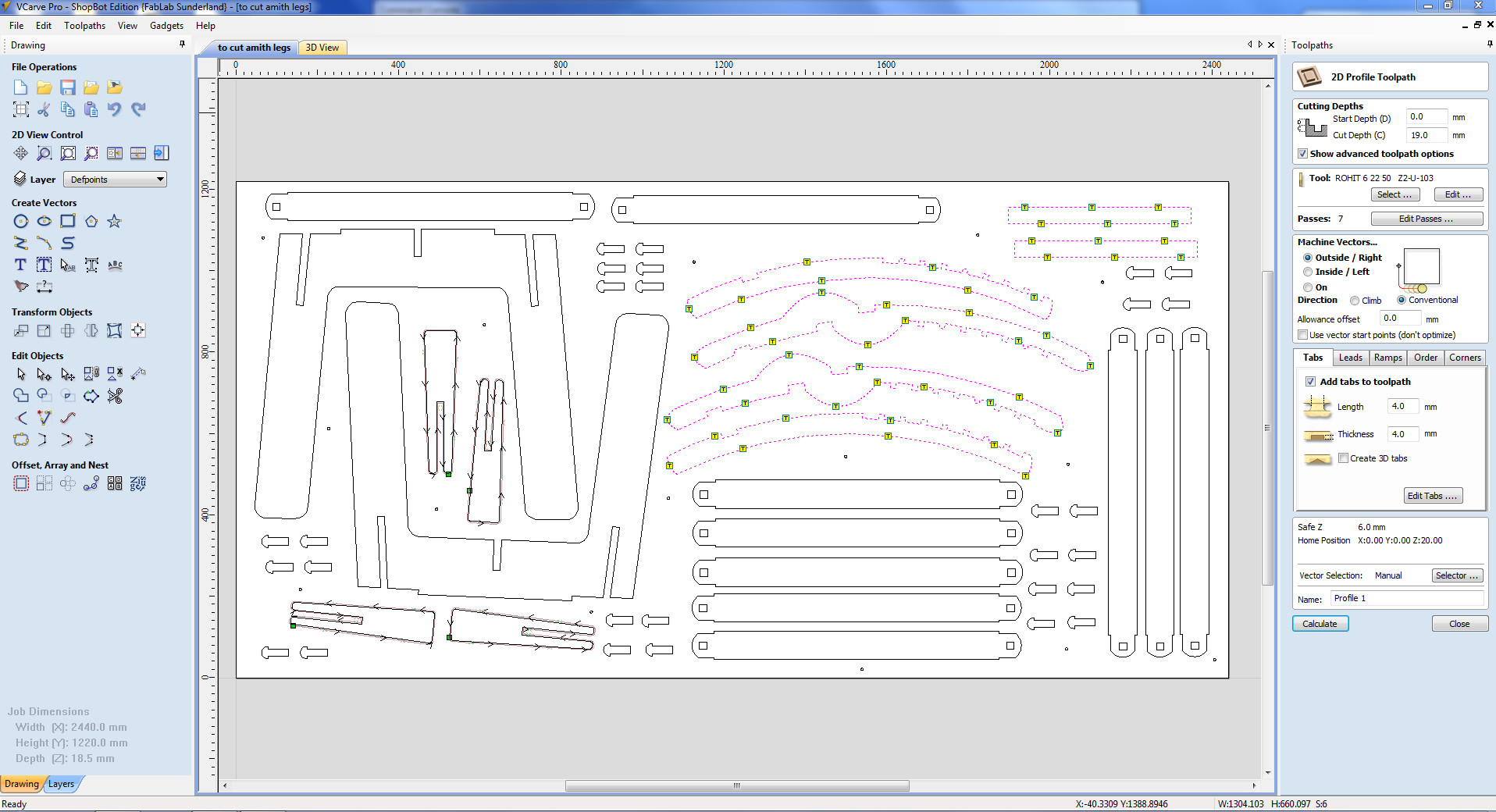Select the Interactive Trim scissors tool
This screenshot has height=812, width=1496.
pyautogui.click(x=115, y=396)
